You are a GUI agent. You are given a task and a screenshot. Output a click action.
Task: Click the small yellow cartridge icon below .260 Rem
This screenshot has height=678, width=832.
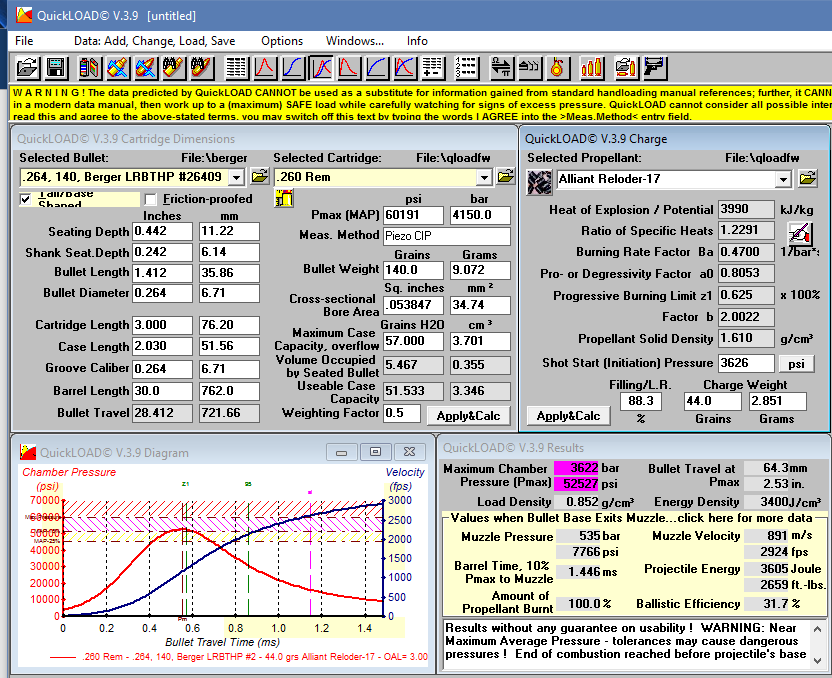pos(284,199)
